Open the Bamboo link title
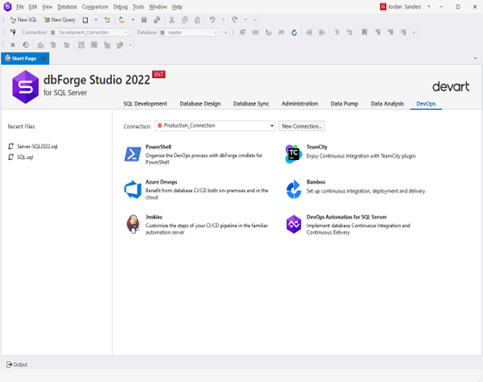The height and width of the screenshot is (382, 483). click(x=316, y=182)
